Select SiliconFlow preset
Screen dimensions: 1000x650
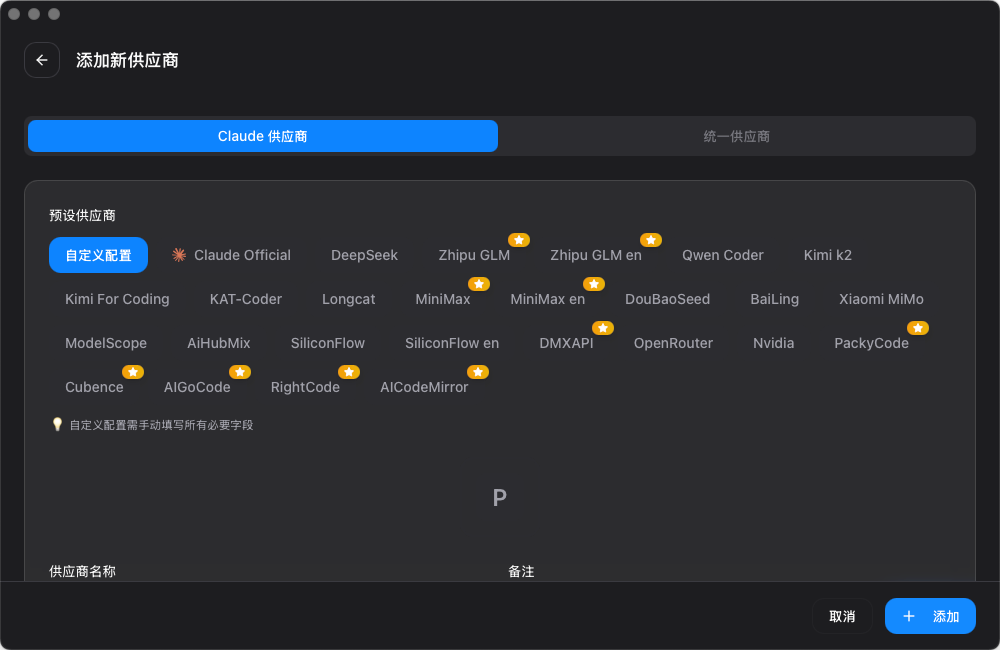pyautogui.click(x=328, y=343)
